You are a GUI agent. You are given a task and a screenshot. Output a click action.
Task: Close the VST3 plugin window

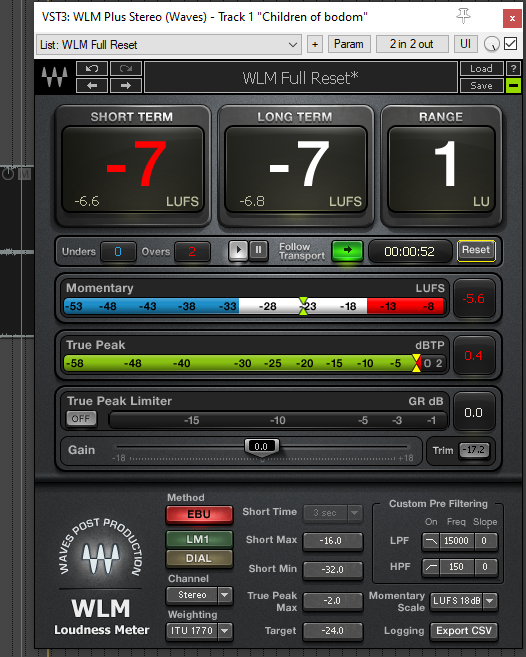(x=512, y=18)
